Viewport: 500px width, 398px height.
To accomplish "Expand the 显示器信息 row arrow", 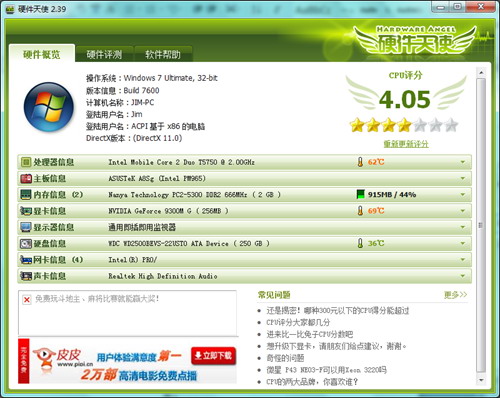I will pyautogui.click(x=463, y=227).
